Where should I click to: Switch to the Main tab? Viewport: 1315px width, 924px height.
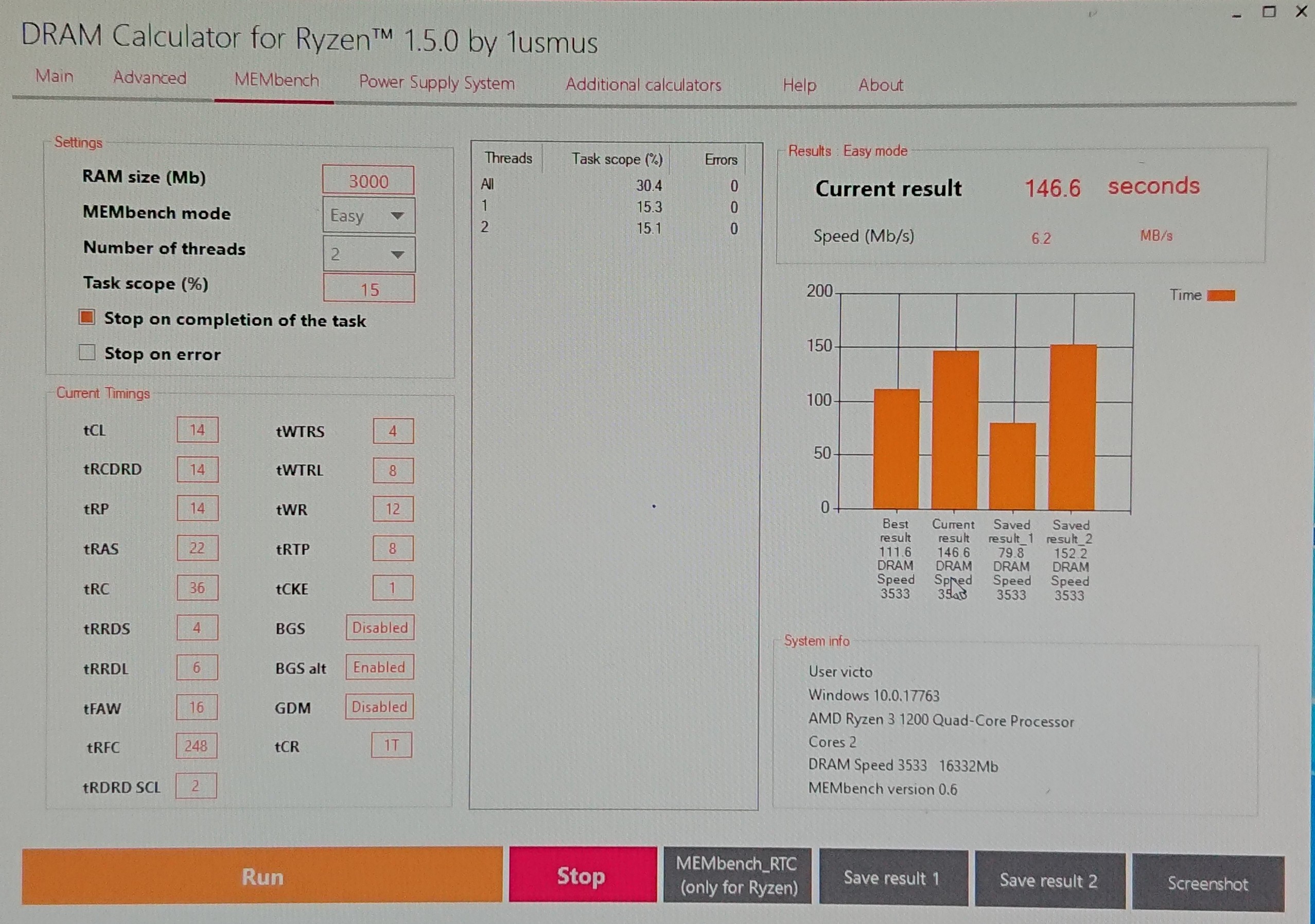pos(55,76)
